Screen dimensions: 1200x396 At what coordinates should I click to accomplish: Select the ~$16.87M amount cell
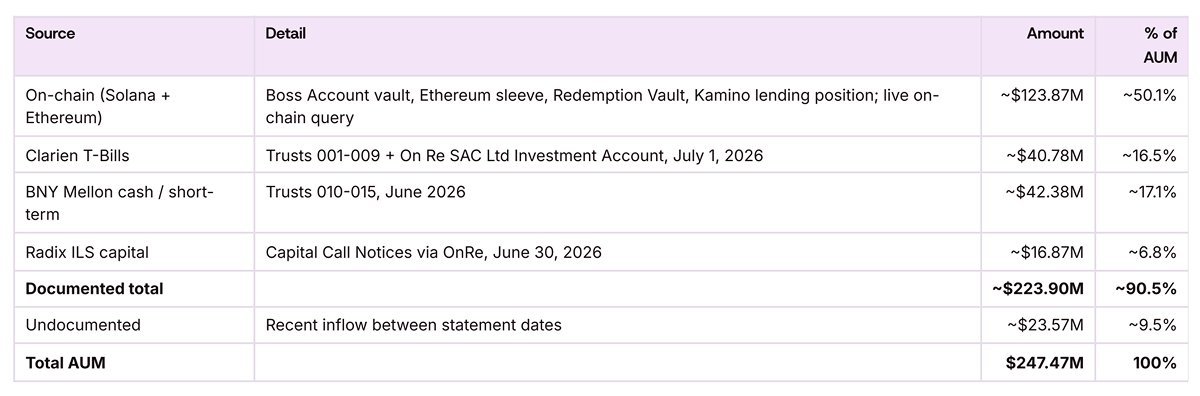(1039, 252)
